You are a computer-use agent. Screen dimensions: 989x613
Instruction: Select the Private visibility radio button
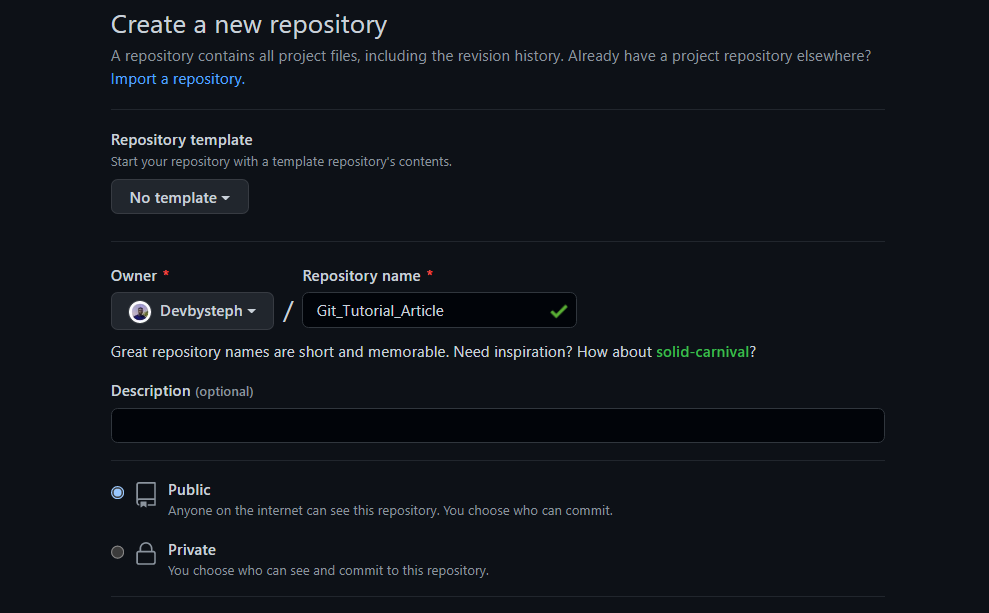coord(117,552)
